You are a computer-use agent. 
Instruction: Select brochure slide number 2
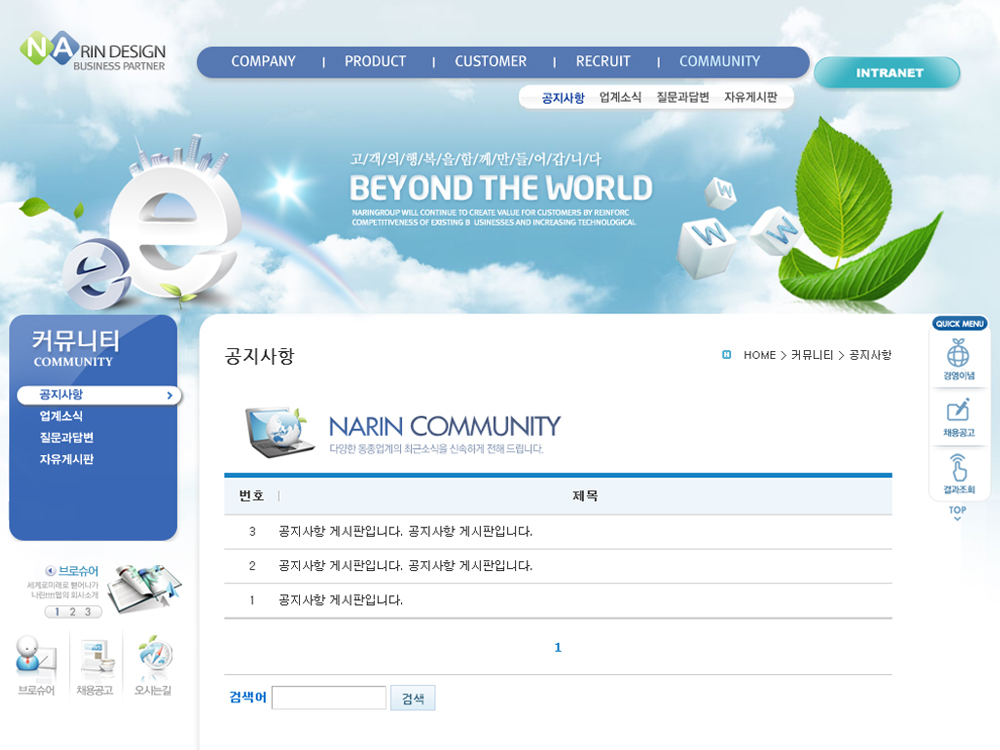[73, 612]
